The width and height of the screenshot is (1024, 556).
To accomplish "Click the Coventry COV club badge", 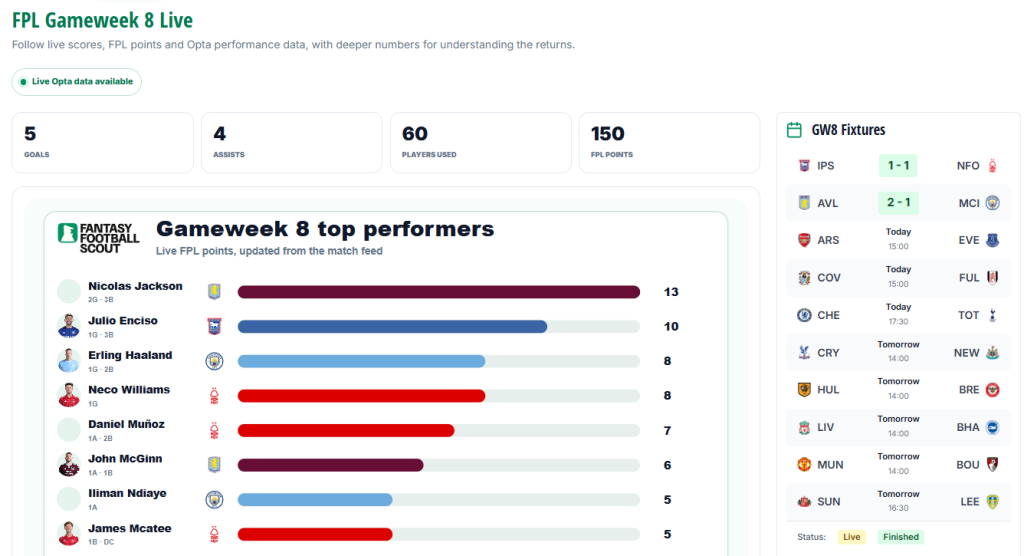I will click(805, 278).
